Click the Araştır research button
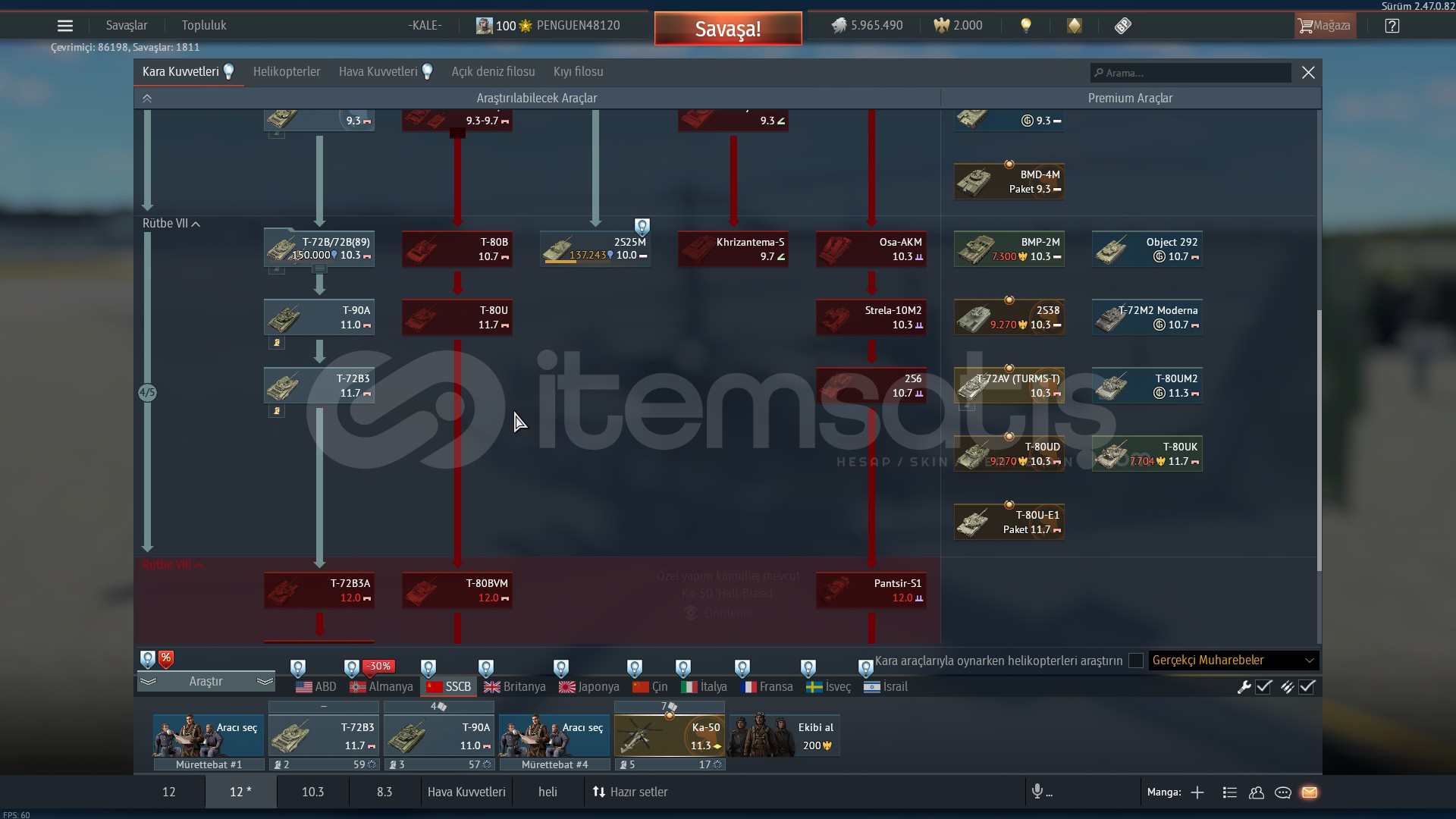 (206, 682)
